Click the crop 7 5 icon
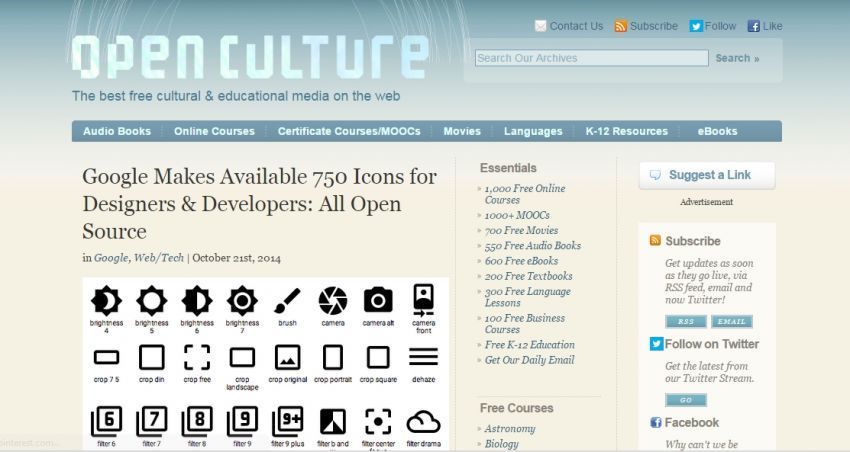 [x=106, y=357]
